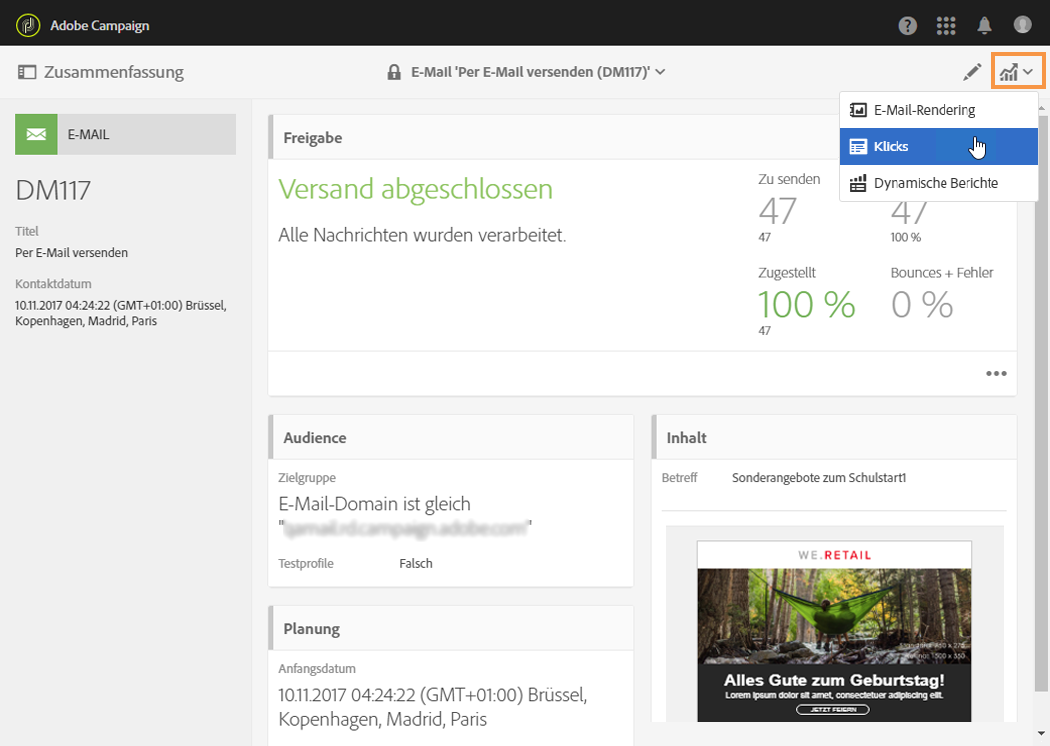Open the apps grid switcher icon
Image resolution: width=1050 pixels, height=746 pixels.
pyautogui.click(x=946, y=25)
